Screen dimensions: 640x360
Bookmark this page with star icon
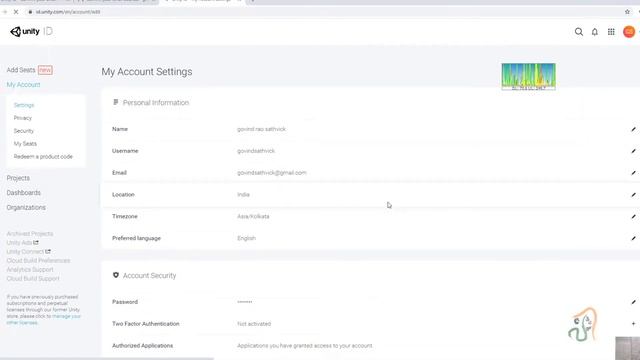point(627,12)
